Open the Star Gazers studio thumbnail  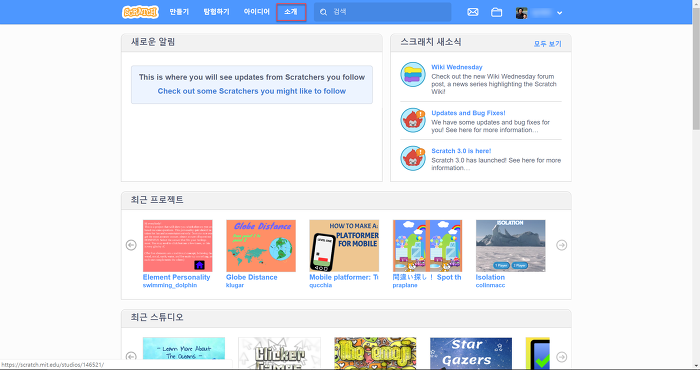tap(471, 353)
